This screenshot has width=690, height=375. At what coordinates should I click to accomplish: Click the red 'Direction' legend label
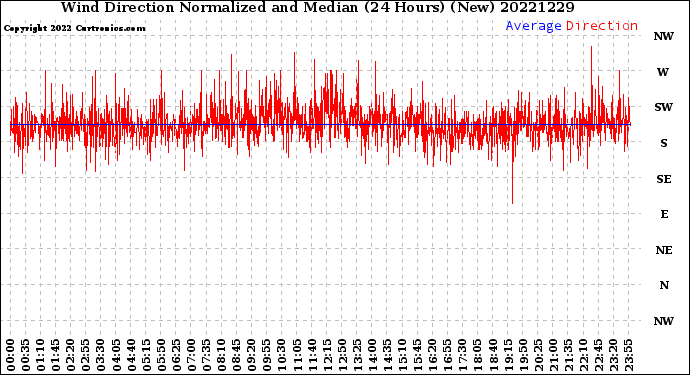[602, 26]
